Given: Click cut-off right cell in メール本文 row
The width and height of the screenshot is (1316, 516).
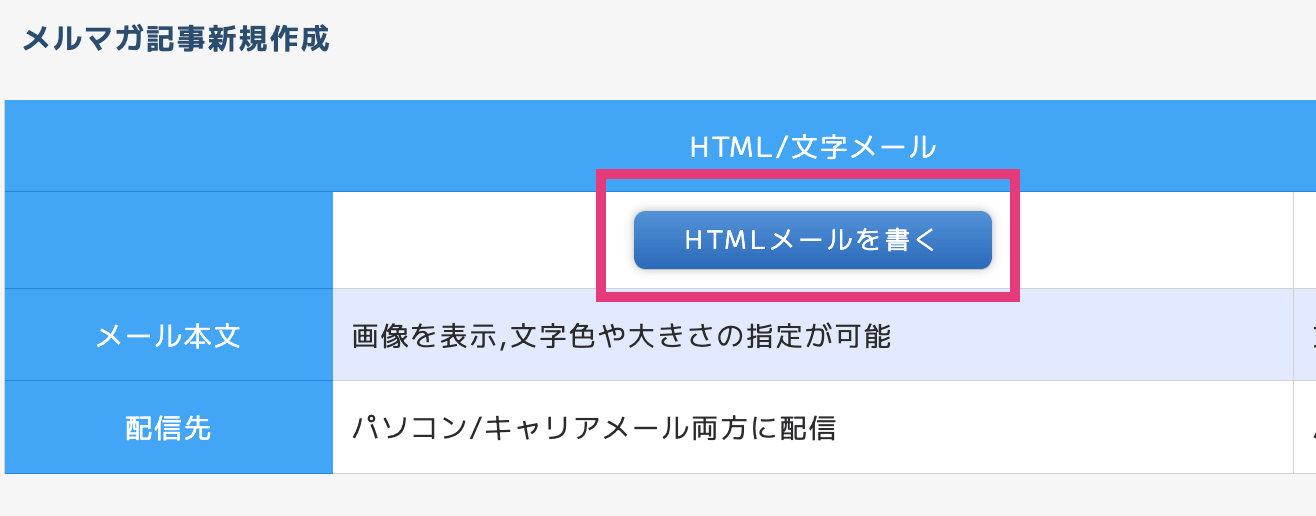Looking at the screenshot, I should tap(1305, 335).
